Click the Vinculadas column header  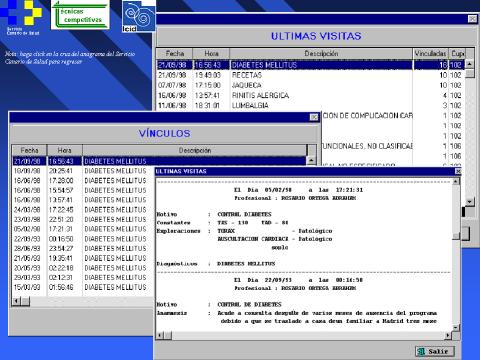tap(431, 53)
